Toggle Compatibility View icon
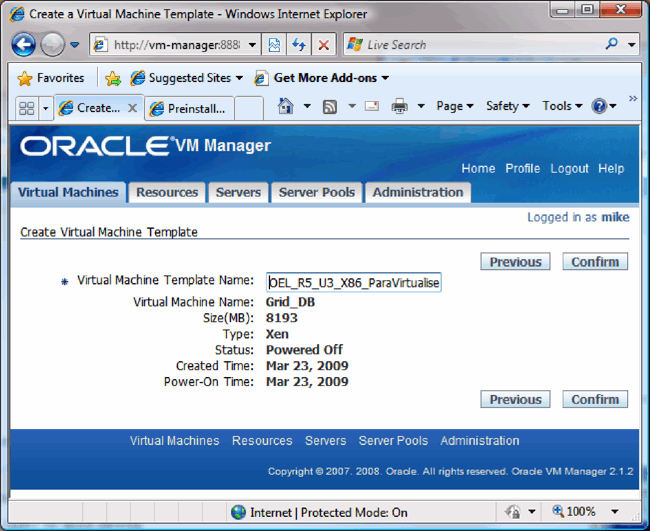 274,45
